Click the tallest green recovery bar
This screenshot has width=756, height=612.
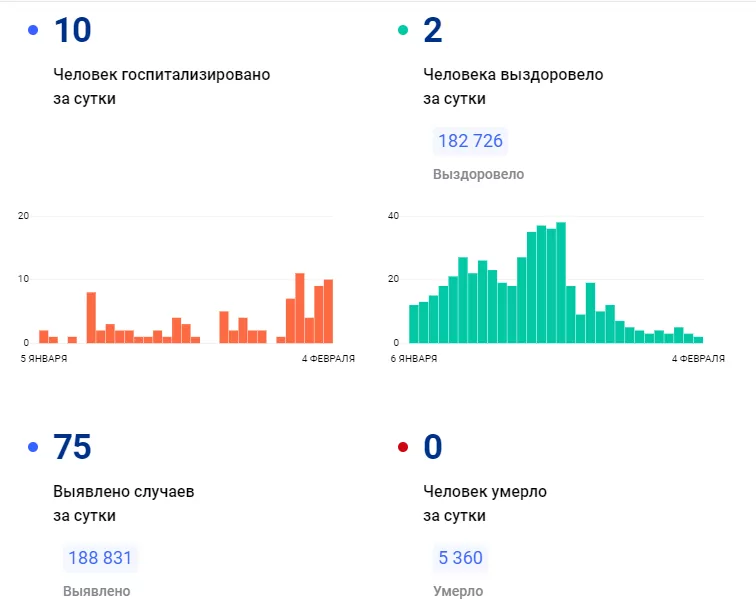[561, 283]
